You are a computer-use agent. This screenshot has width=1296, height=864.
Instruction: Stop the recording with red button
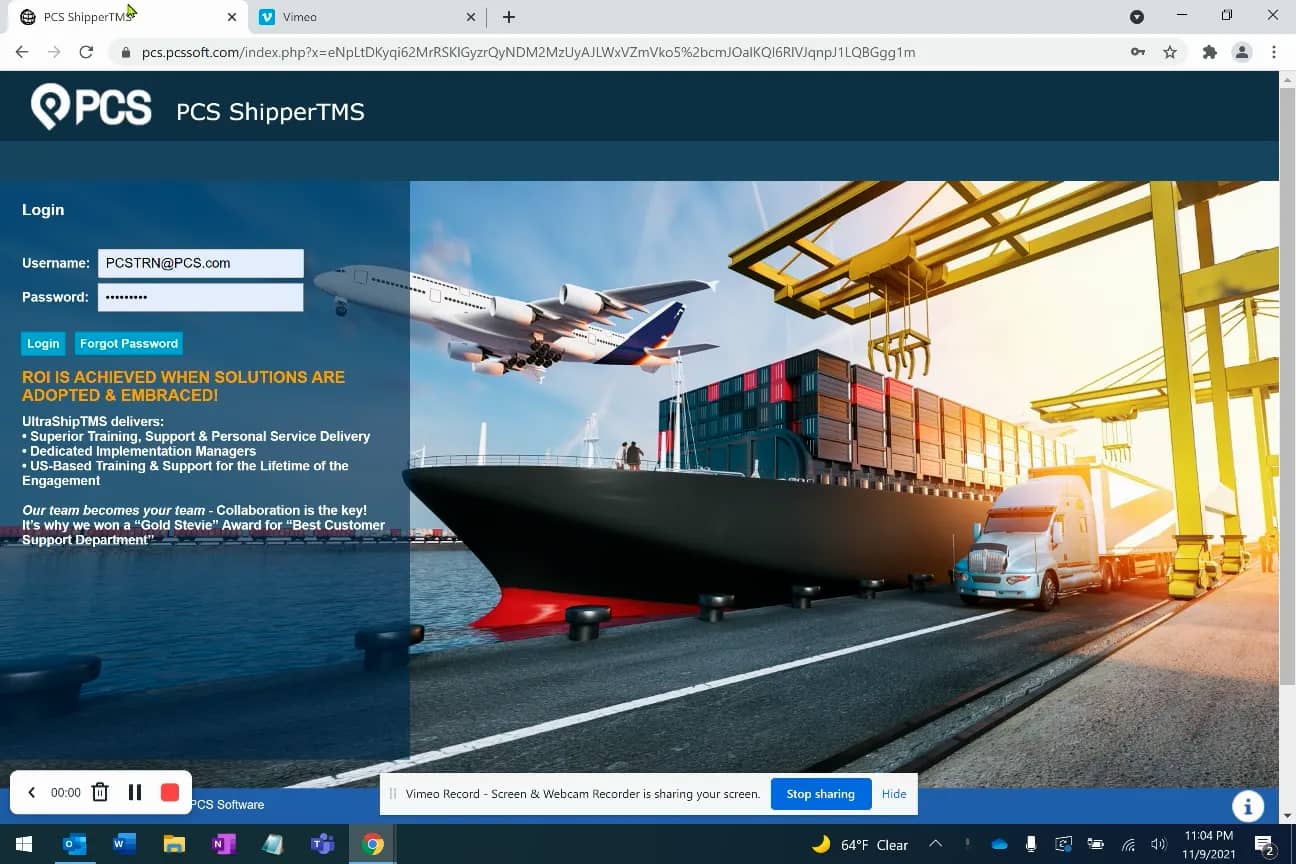170,793
